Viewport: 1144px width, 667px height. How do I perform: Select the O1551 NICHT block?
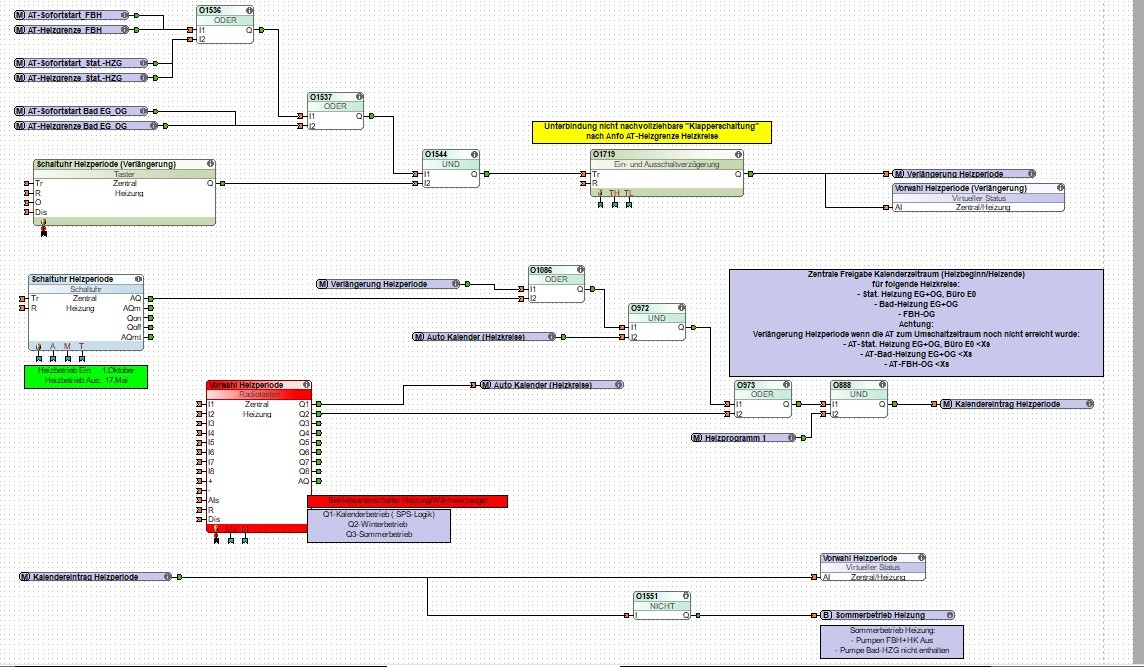[x=662, y=606]
